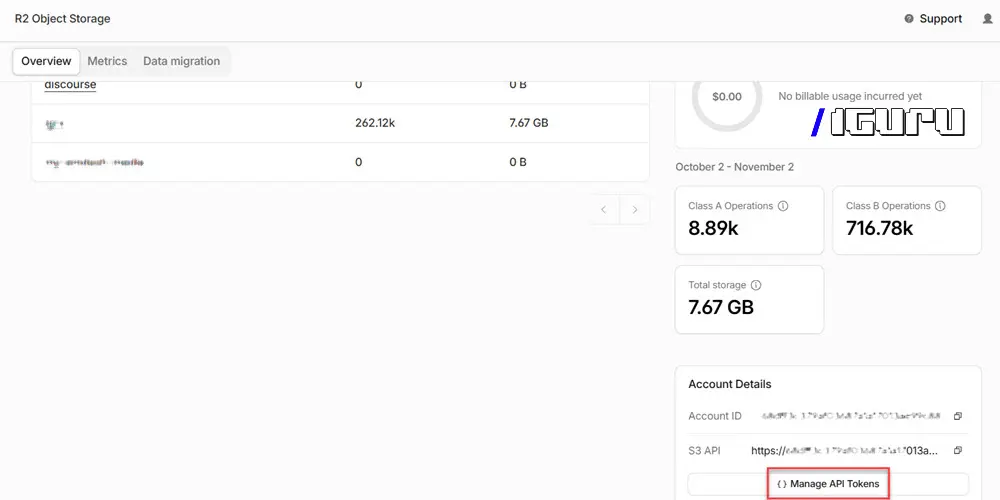This screenshot has height=500, width=1000.
Task: Switch to the Overview tab
Action: [x=46, y=61]
